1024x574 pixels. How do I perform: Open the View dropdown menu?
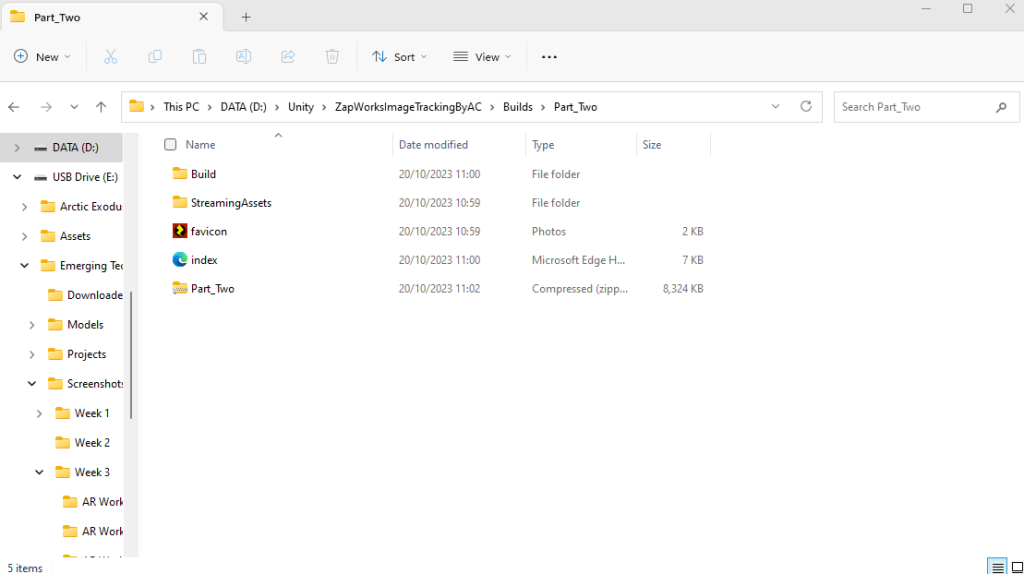(482, 57)
